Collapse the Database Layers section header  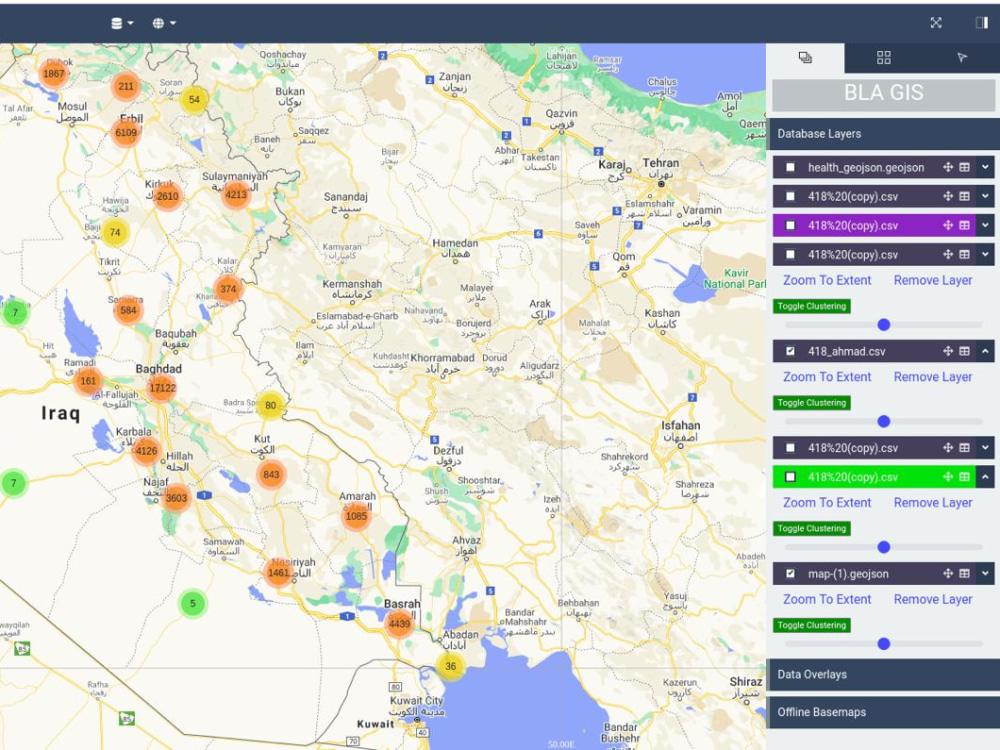click(883, 134)
